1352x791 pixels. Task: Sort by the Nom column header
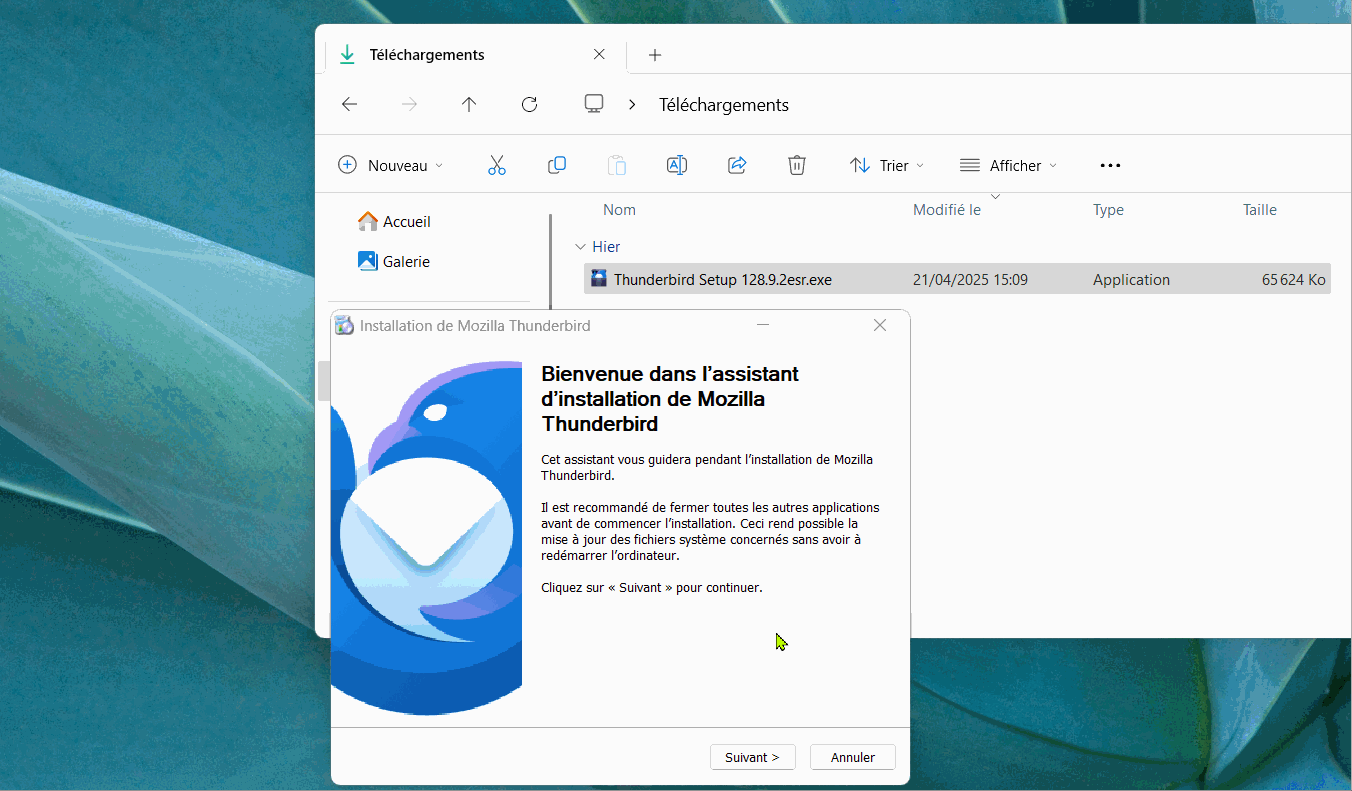point(620,210)
